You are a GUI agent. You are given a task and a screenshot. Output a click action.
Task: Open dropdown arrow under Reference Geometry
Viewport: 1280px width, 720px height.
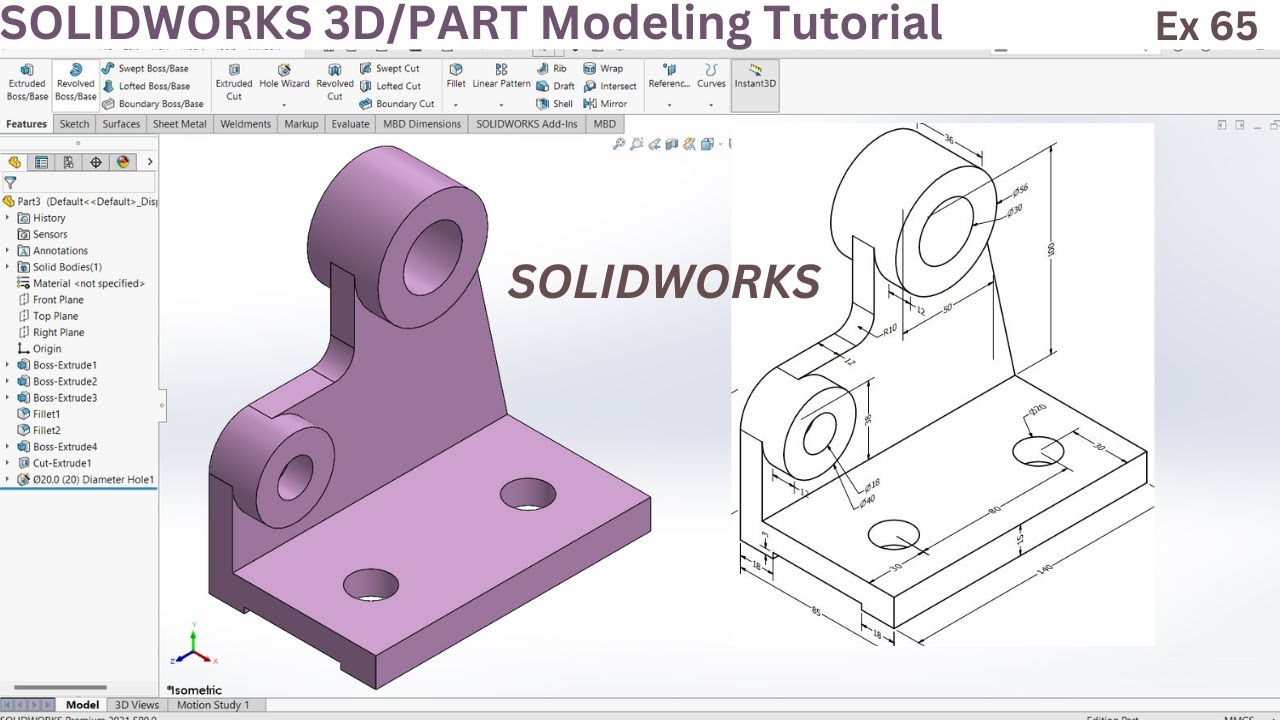669,105
